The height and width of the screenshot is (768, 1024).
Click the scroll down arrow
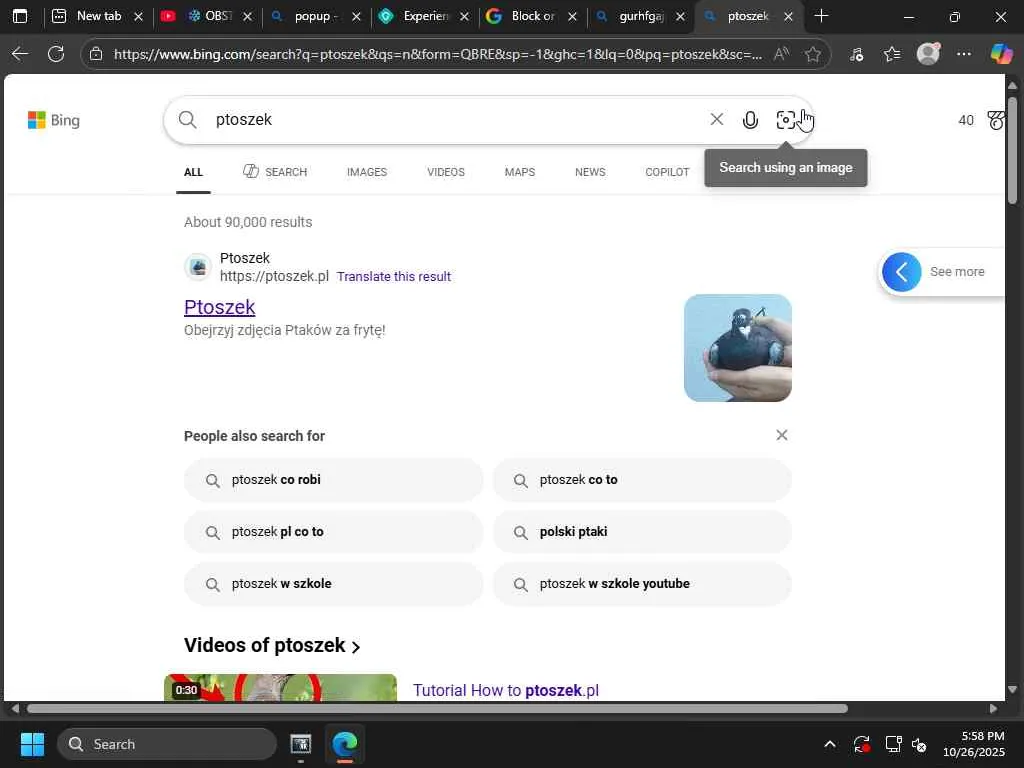[x=1012, y=690]
